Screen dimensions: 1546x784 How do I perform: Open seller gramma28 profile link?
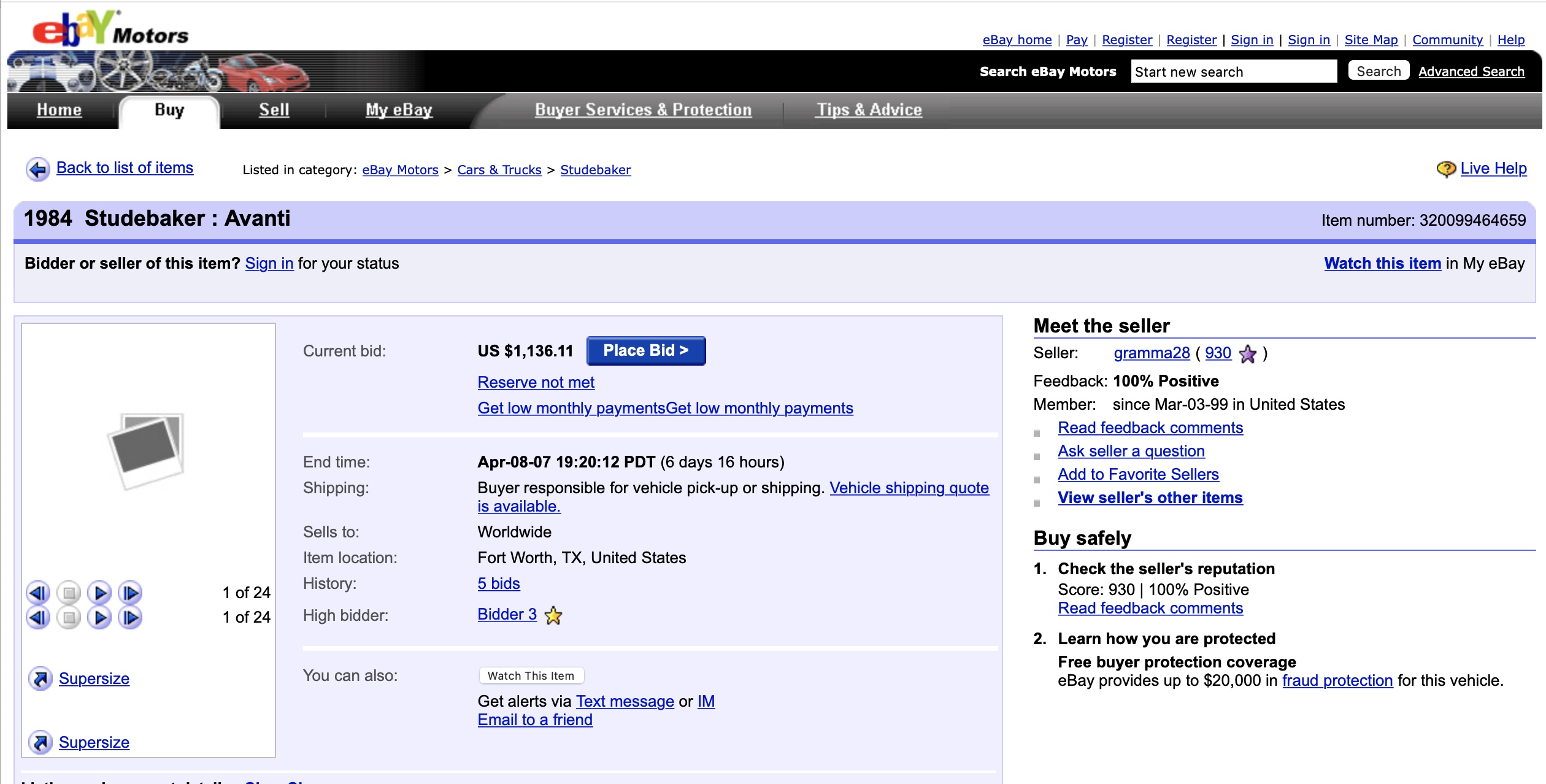pyautogui.click(x=1152, y=353)
